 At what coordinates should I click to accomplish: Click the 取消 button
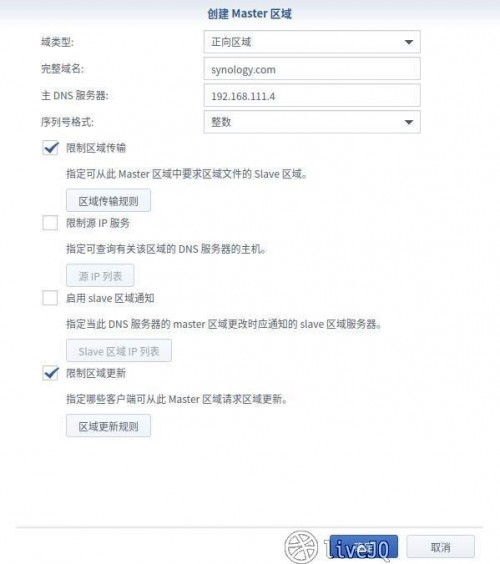coord(441,547)
